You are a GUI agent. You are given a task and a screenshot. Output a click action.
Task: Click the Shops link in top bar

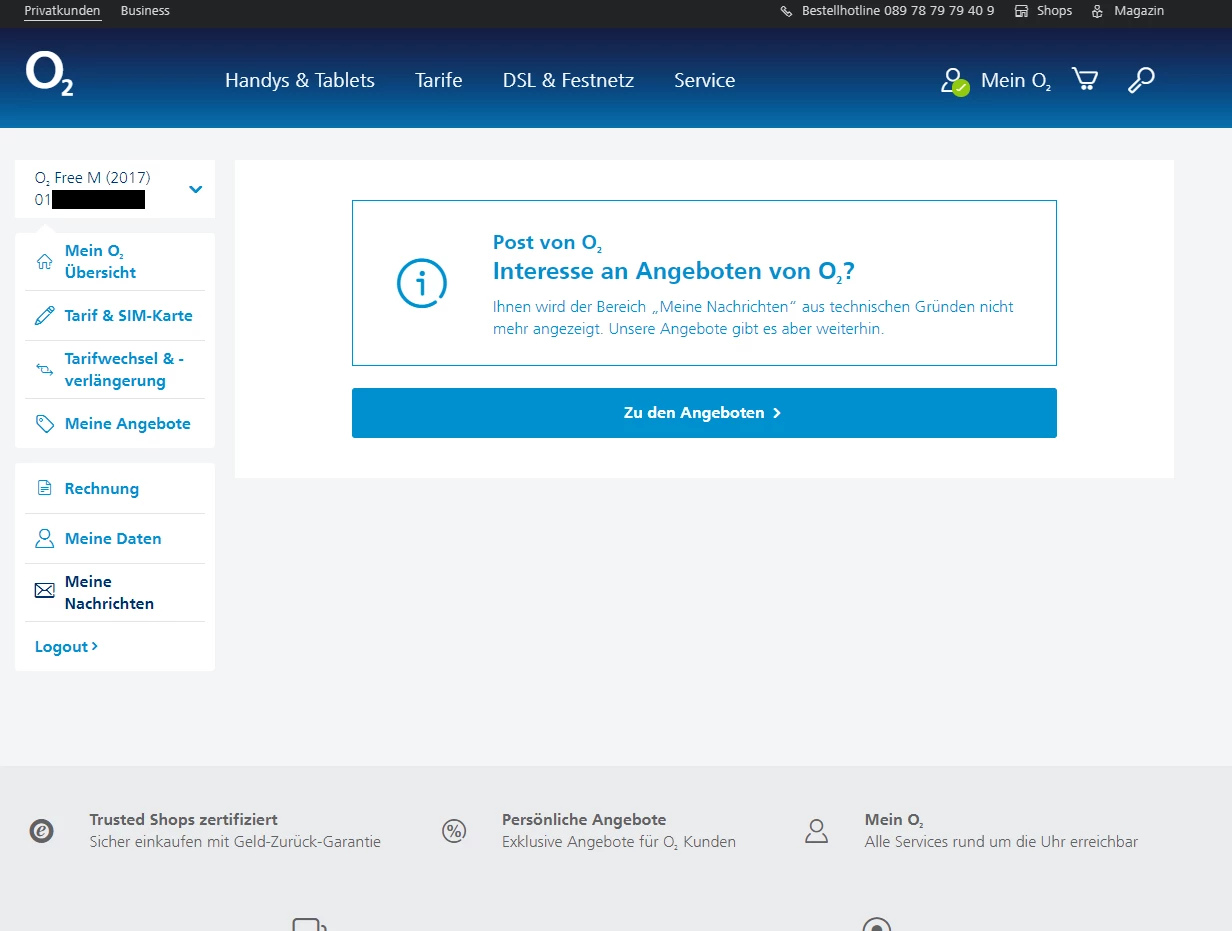1054,11
